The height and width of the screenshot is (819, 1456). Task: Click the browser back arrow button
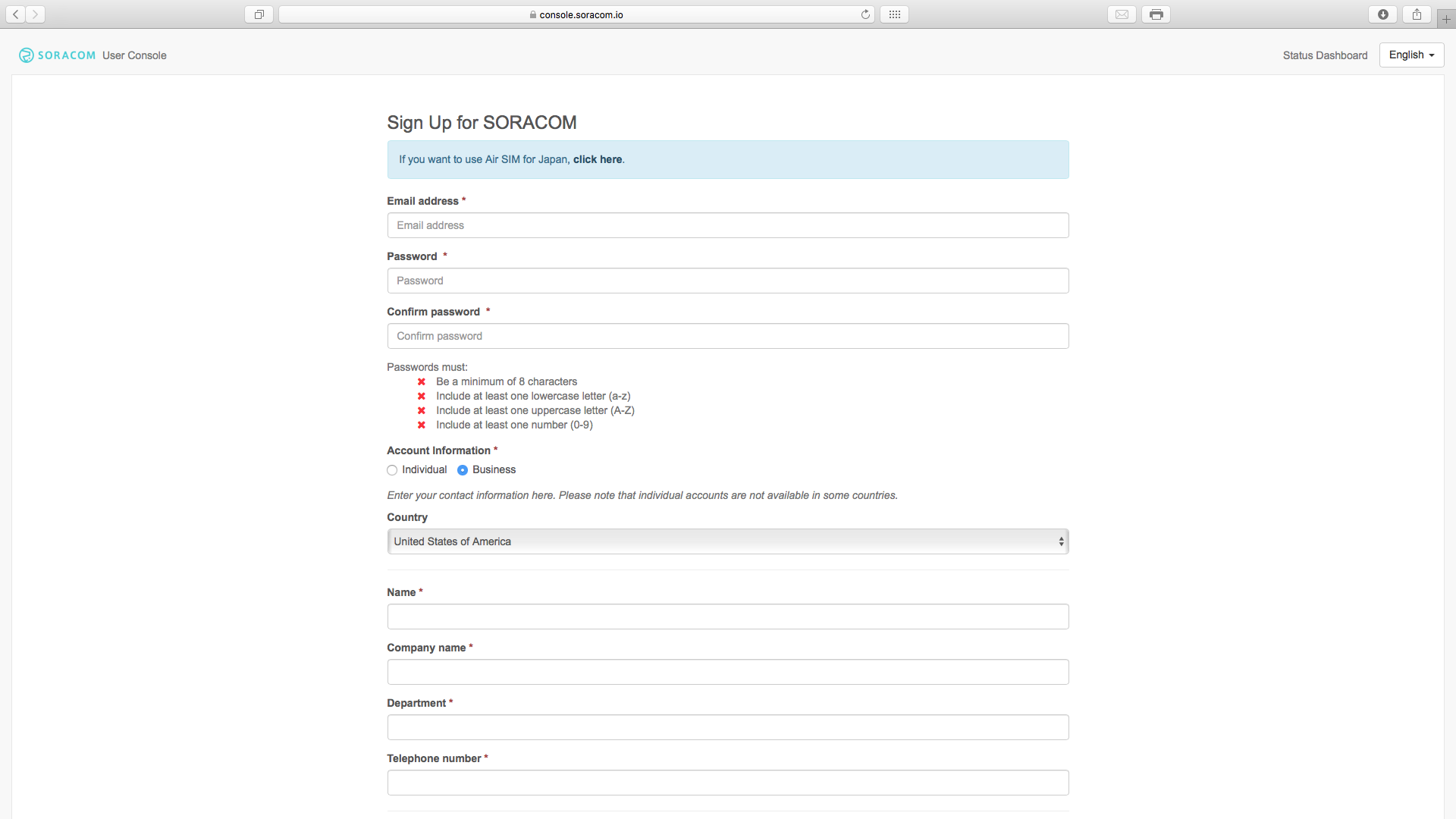(x=15, y=14)
